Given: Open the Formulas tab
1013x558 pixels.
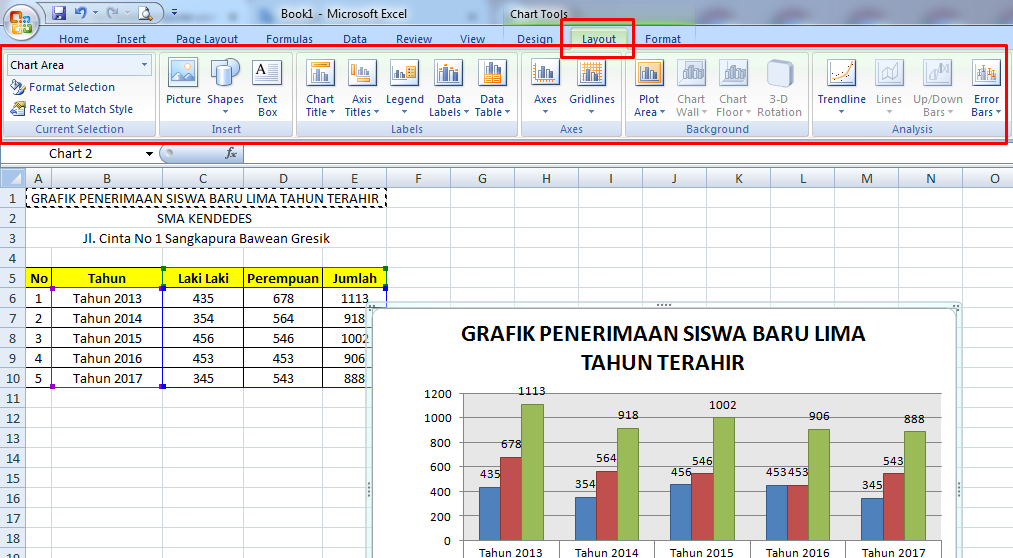Looking at the screenshot, I should [289, 39].
